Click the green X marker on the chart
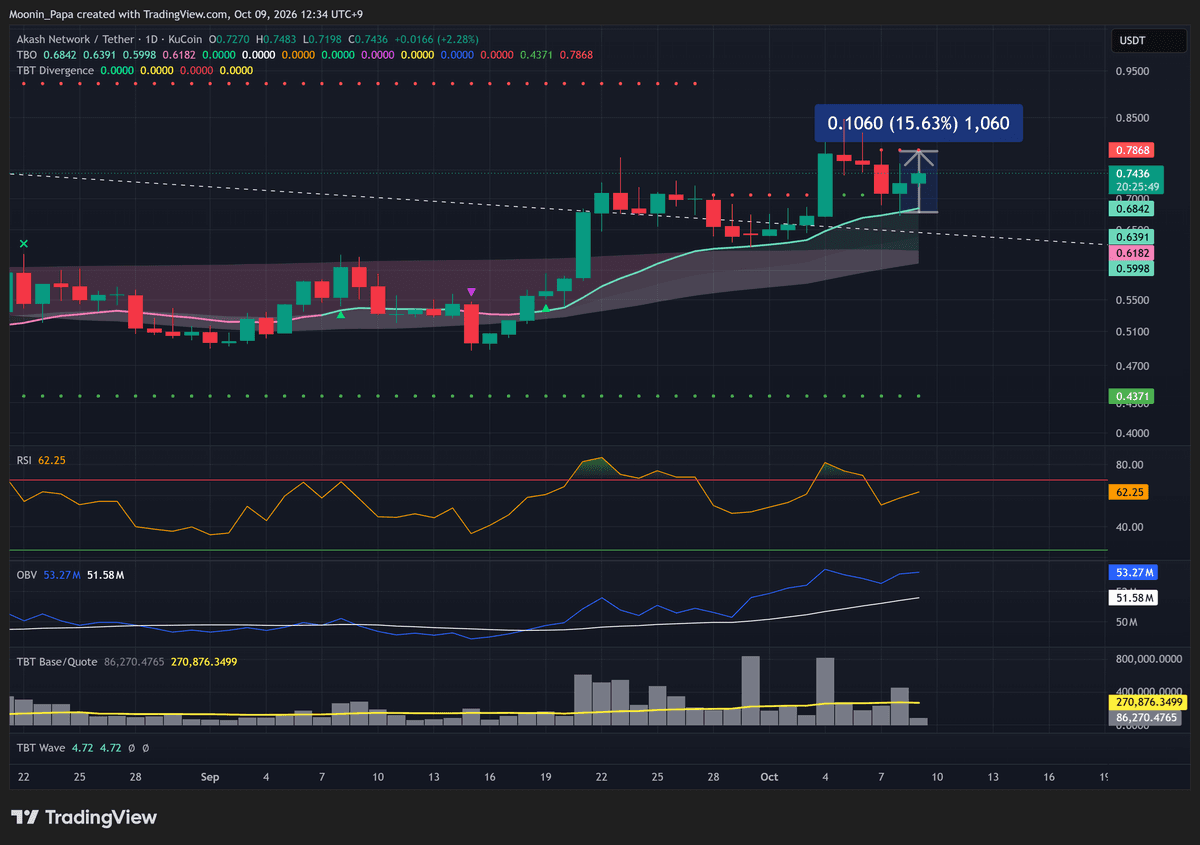Screen dimensions: 1200x845 click(x=24, y=244)
